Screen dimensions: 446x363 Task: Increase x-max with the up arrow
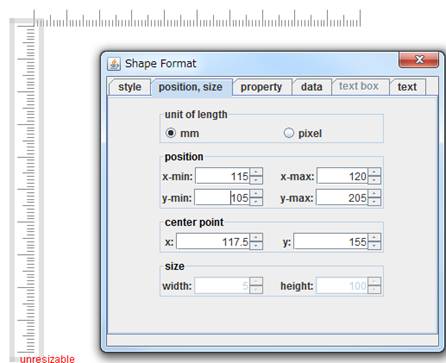[374, 172]
